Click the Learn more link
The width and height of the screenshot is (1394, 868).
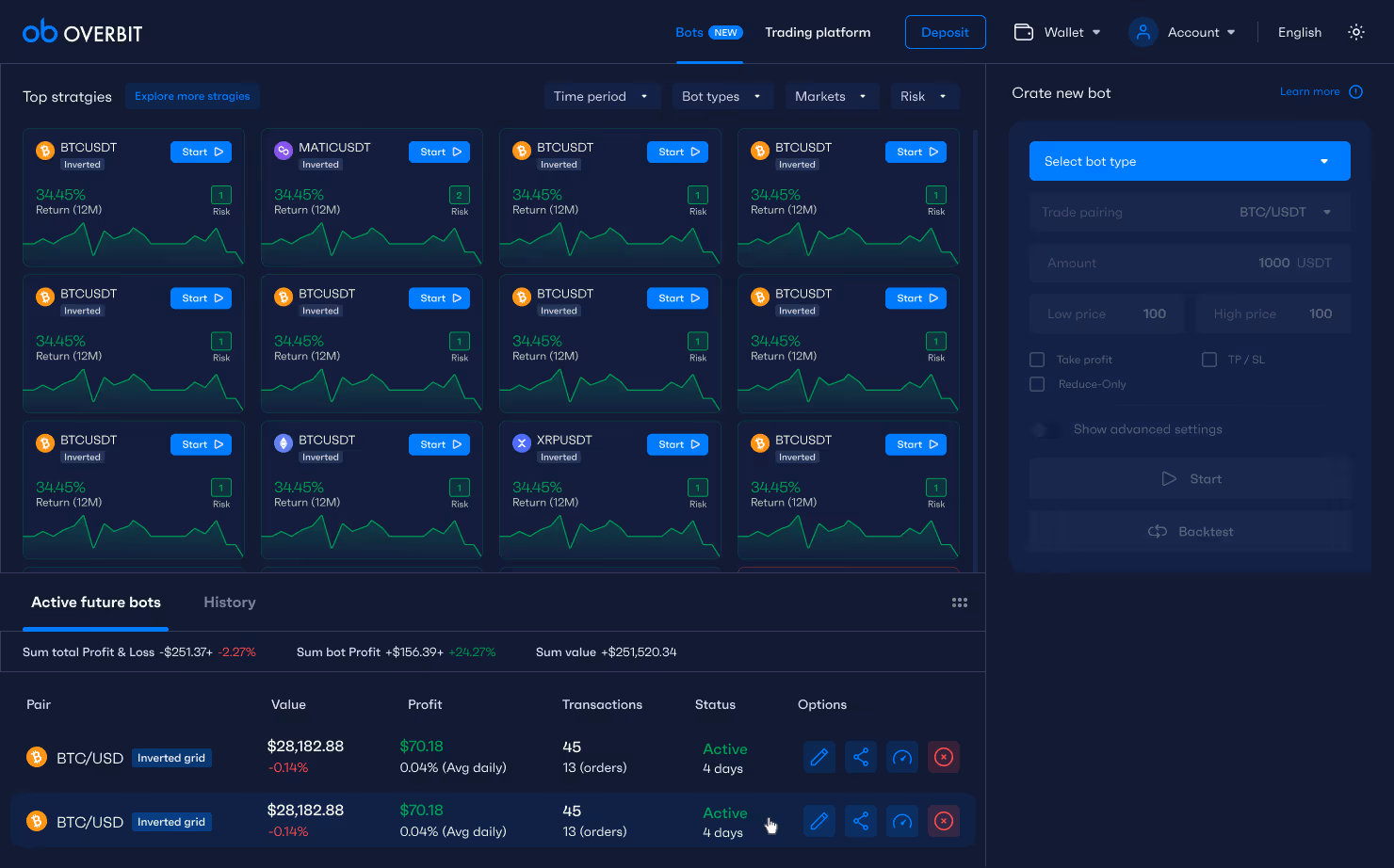(x=1309, y=91)
